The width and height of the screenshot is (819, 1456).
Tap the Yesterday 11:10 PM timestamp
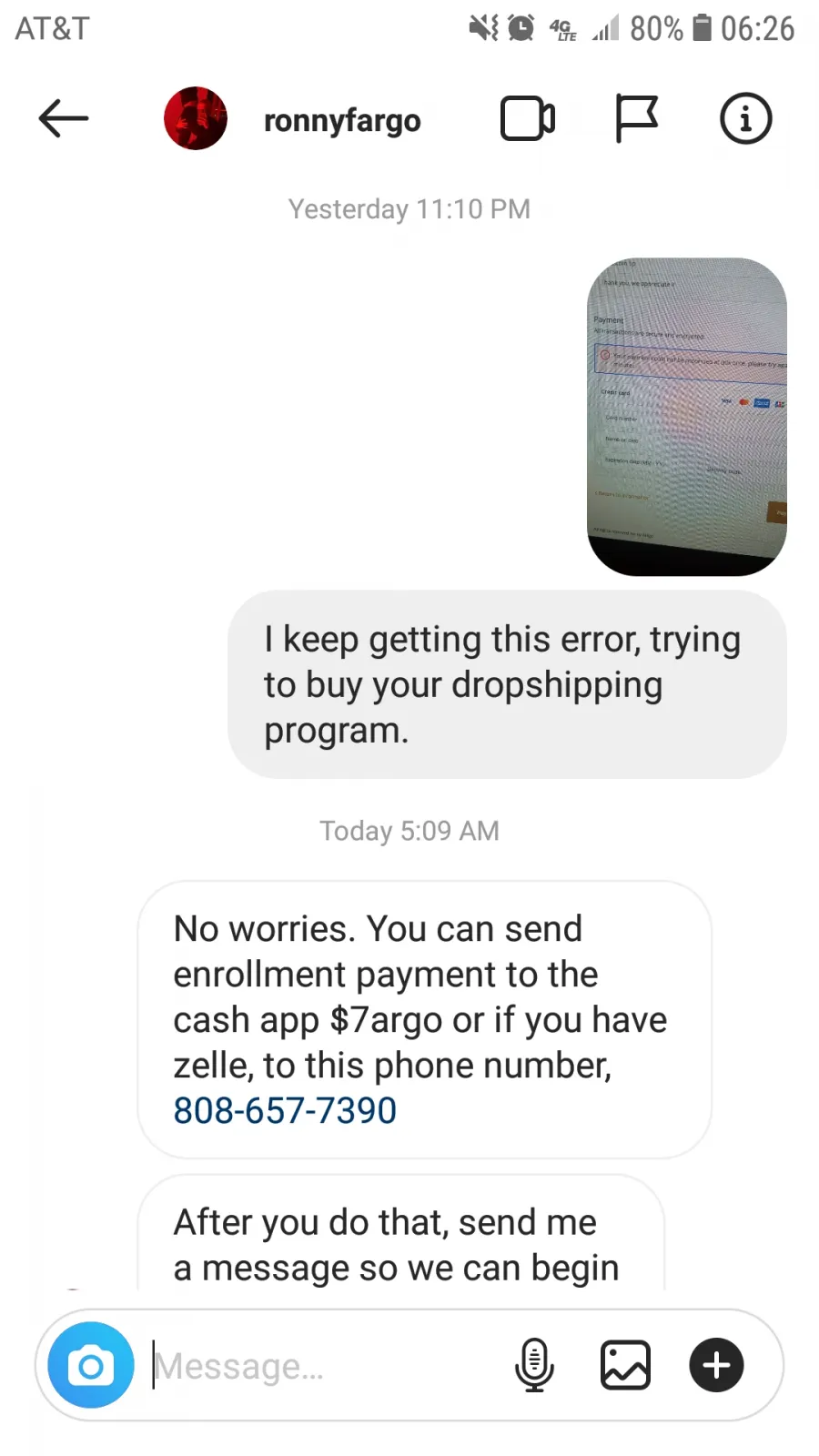409,209
